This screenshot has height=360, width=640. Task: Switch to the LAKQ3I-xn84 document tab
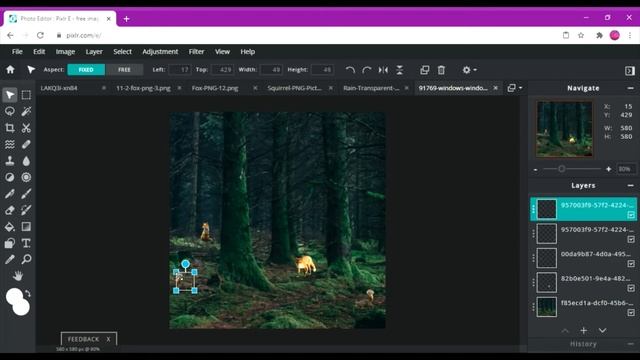coord(59,88)
